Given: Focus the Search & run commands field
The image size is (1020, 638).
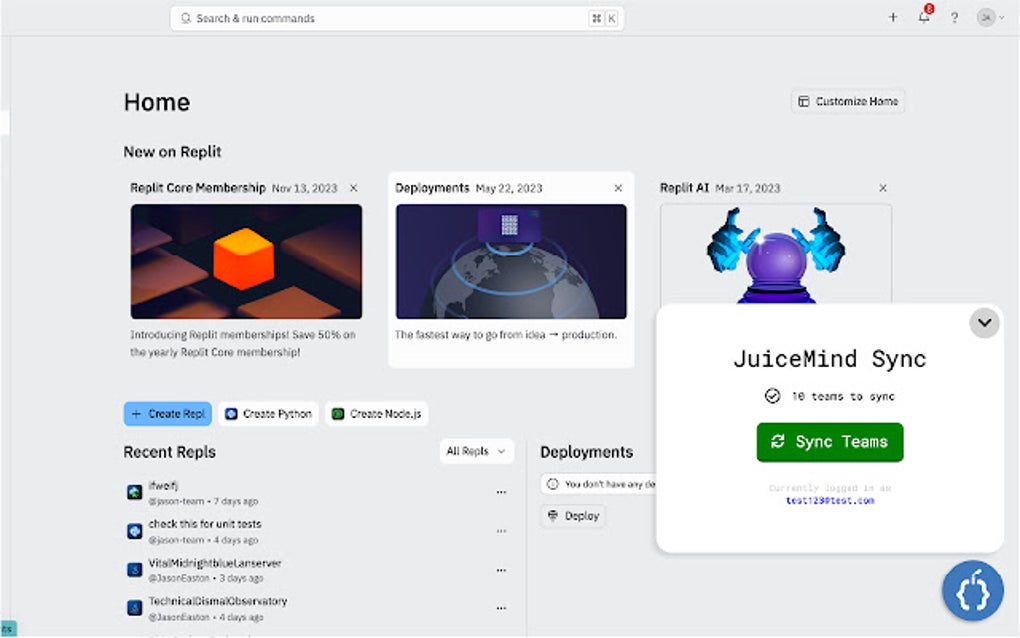Looking at the screenshot, I should (397, 18).
